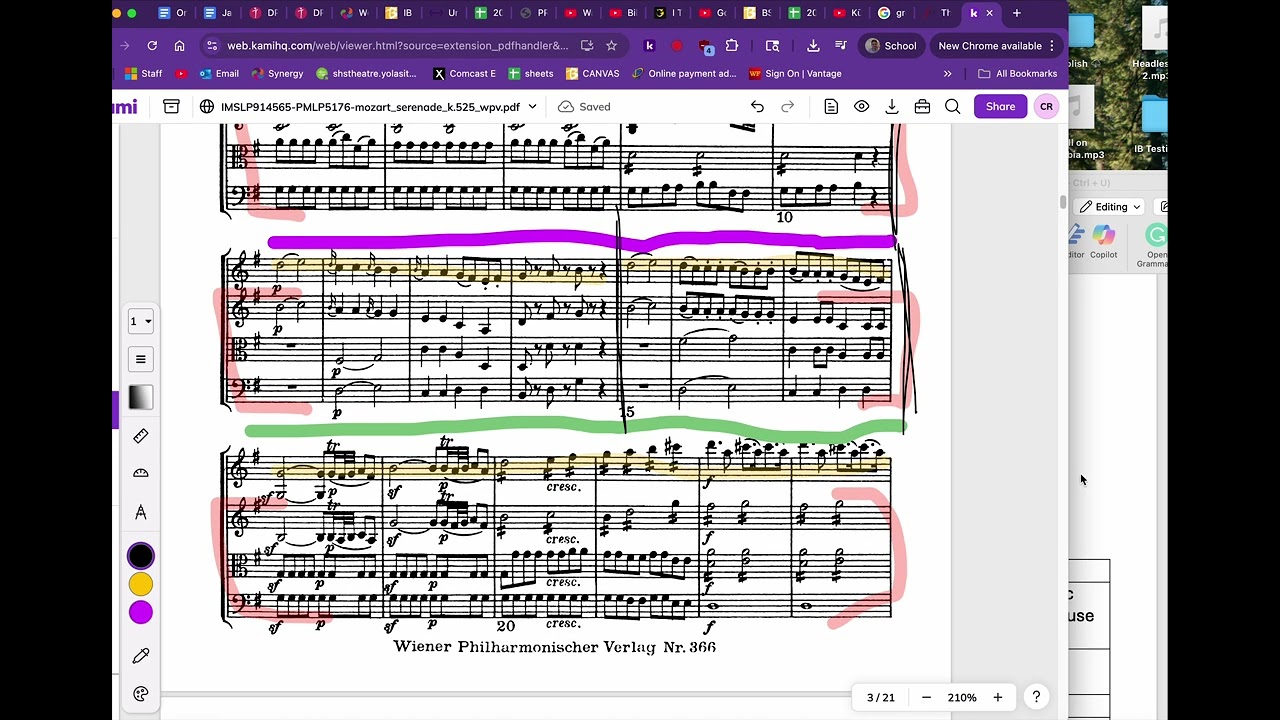Expand hidden bookmarks chevron

(x=947, y=73)
